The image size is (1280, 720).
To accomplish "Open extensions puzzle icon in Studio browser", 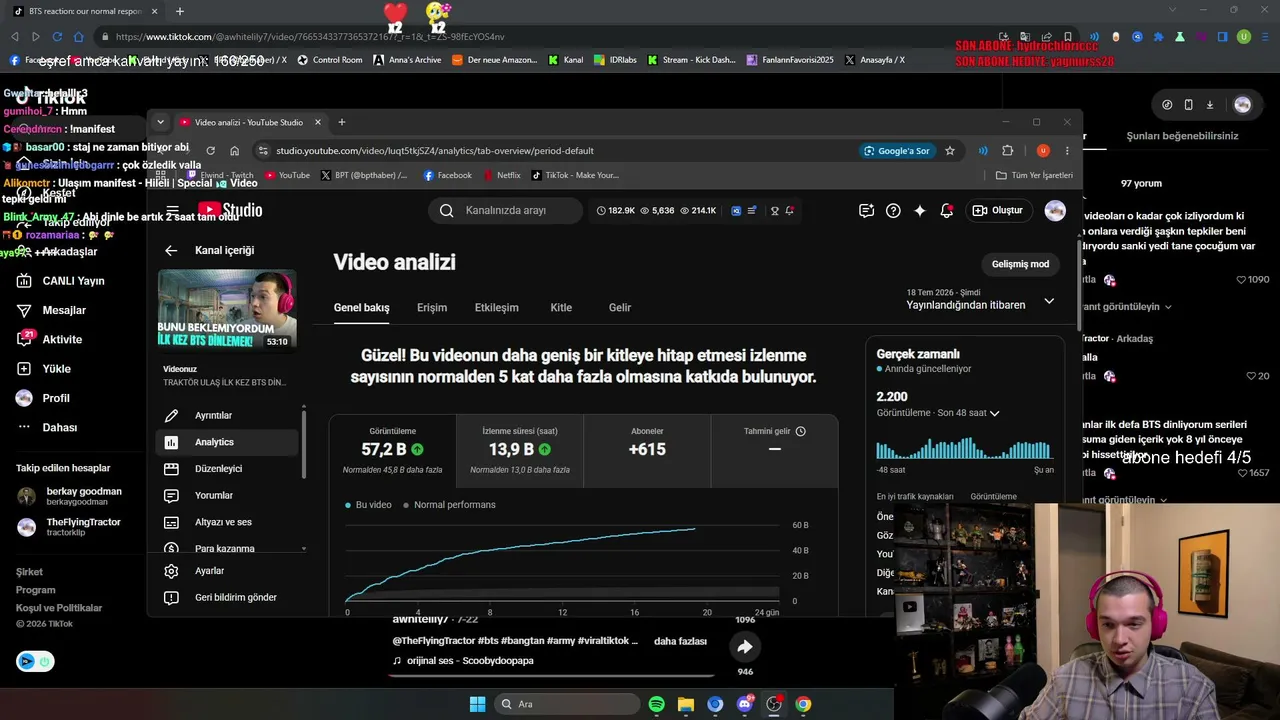I will 1008,151.
